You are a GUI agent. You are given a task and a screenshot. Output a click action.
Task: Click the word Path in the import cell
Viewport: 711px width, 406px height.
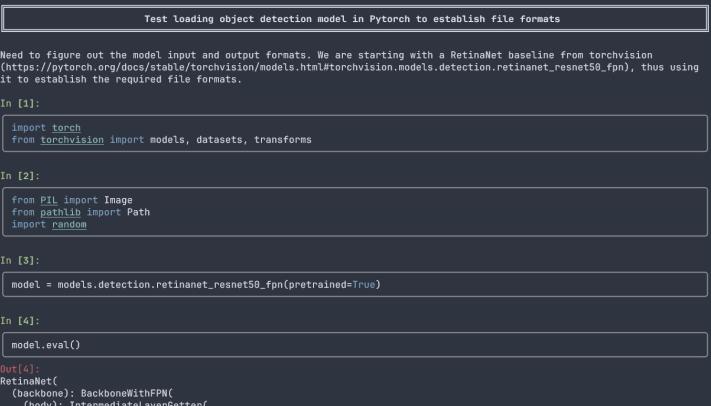click(x=138, y=212)
